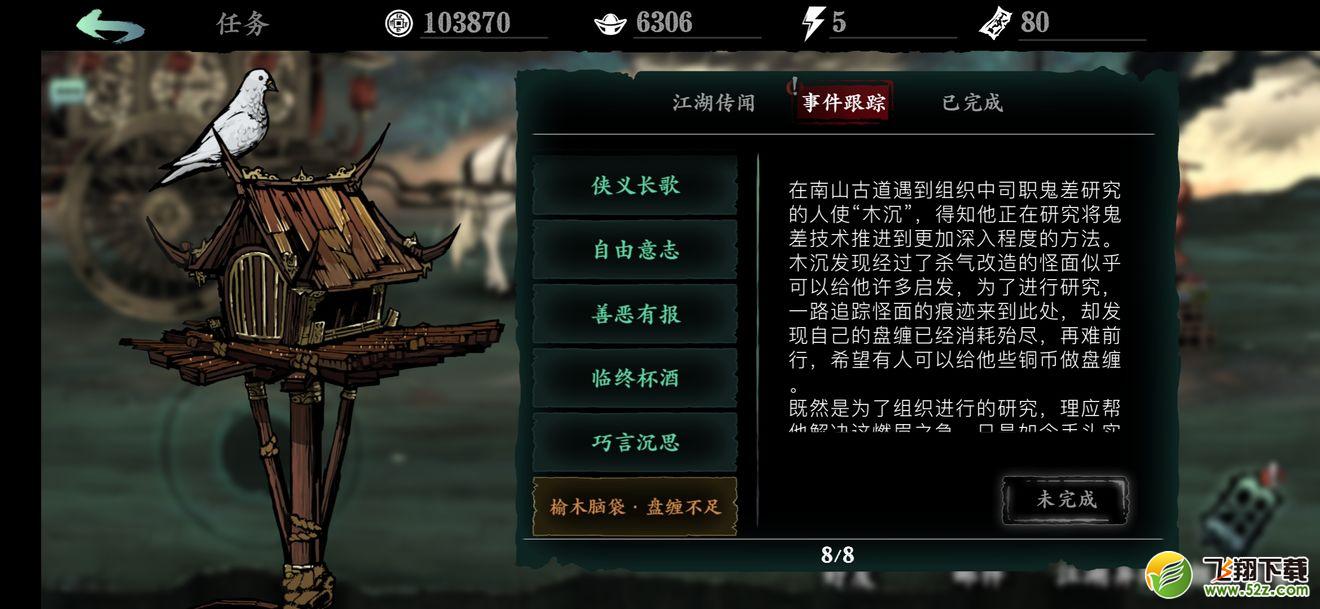Screen dimensions: 1320x609
Task: Select the 事件跟踪 tab
Action: (x=843, y=103)
